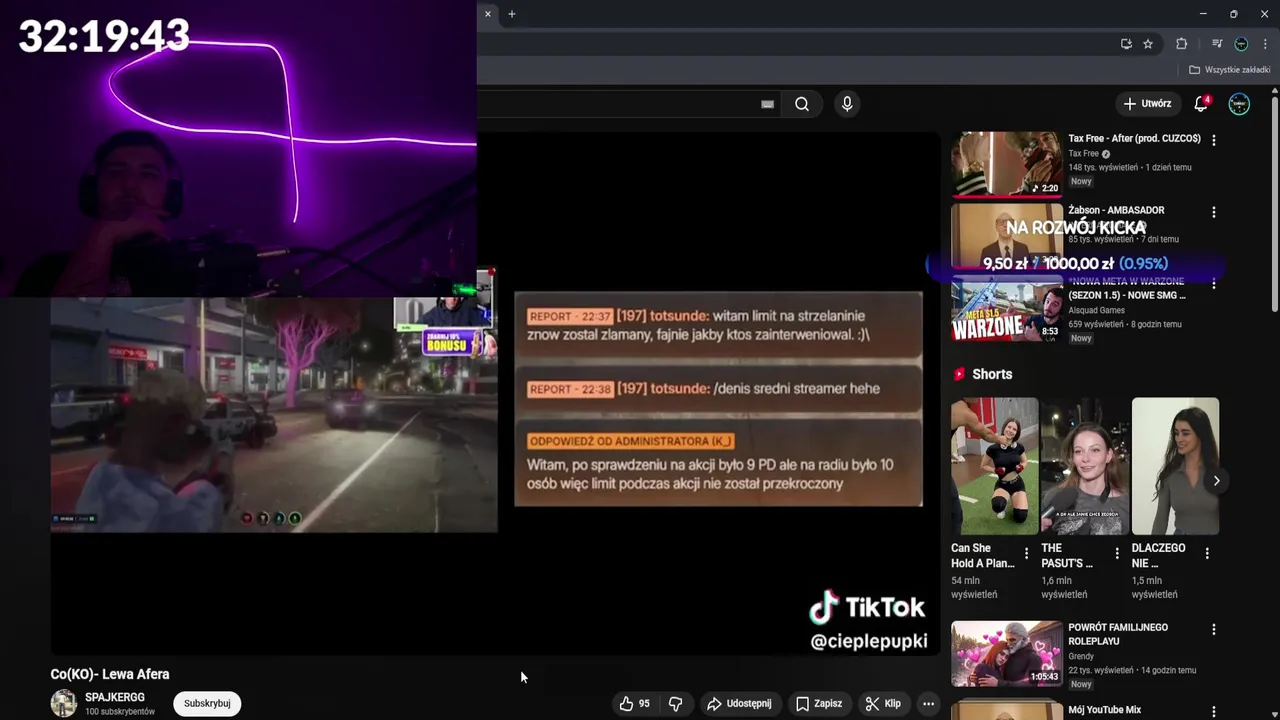The image size is (1280, 720).
Task: Show next Shorts with arrow
Action: 1216,481
